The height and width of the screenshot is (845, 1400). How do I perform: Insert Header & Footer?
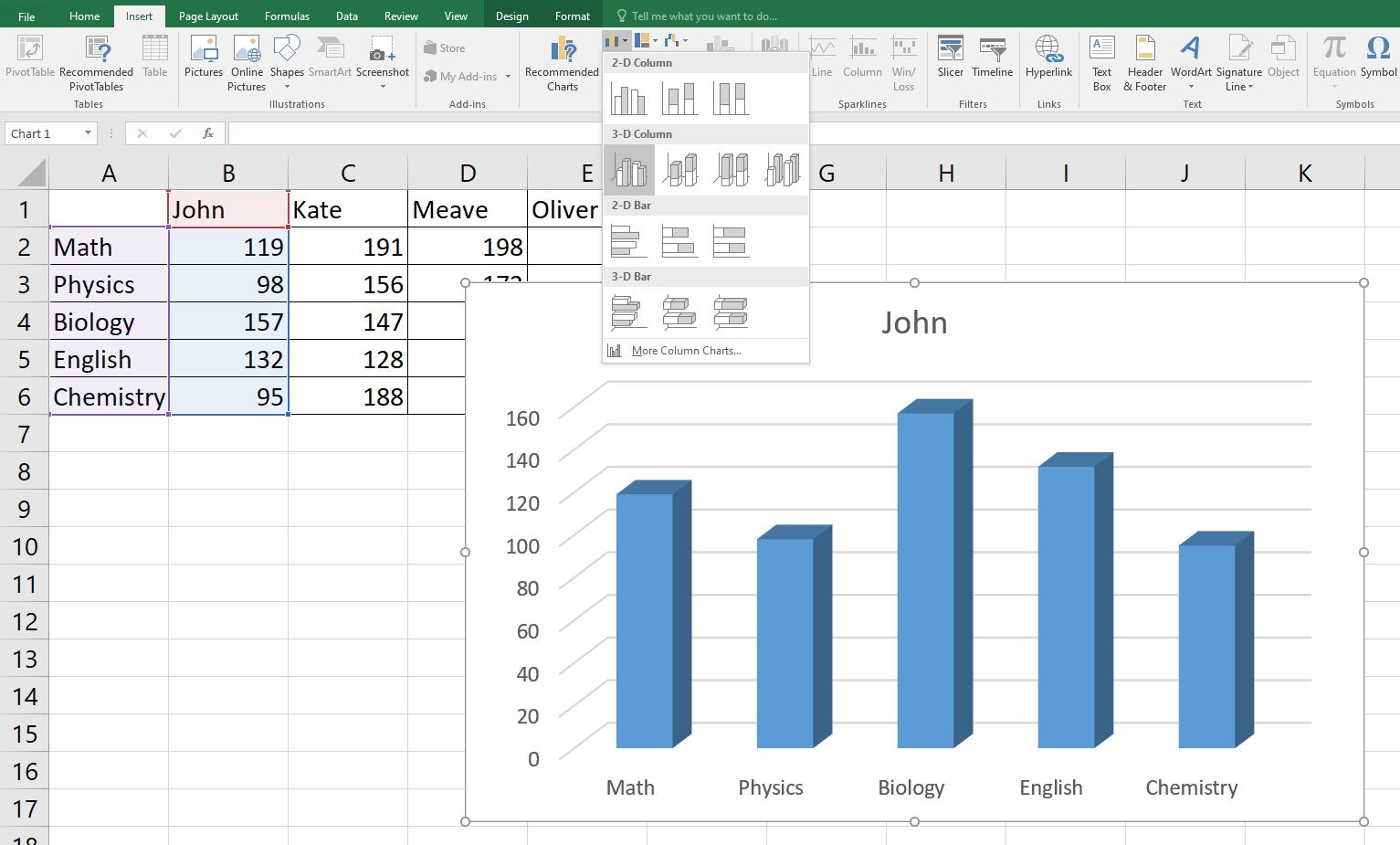click(x=1143, y=64)
